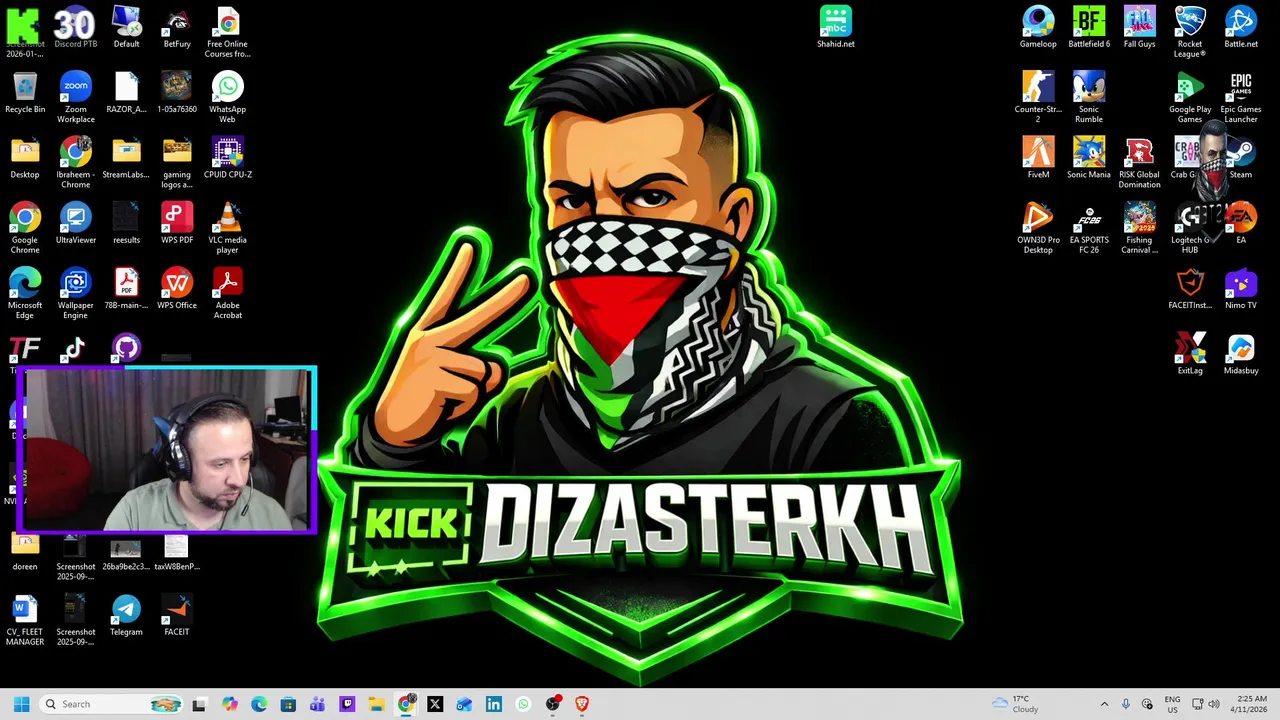The width and height of the screenshot is (1280, 720).
Task: Open the Shahid.net shortcut
Action: click(x=835, y=28)
